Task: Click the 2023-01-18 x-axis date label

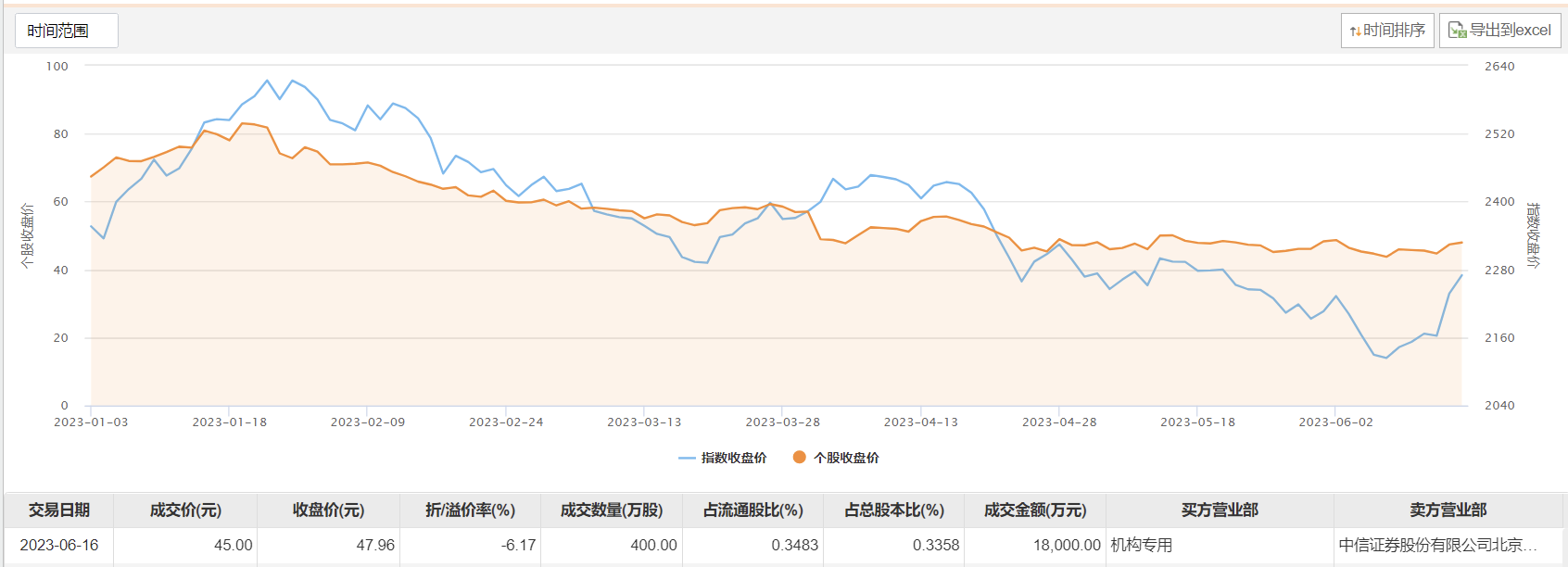Action: tap(230, 422)
